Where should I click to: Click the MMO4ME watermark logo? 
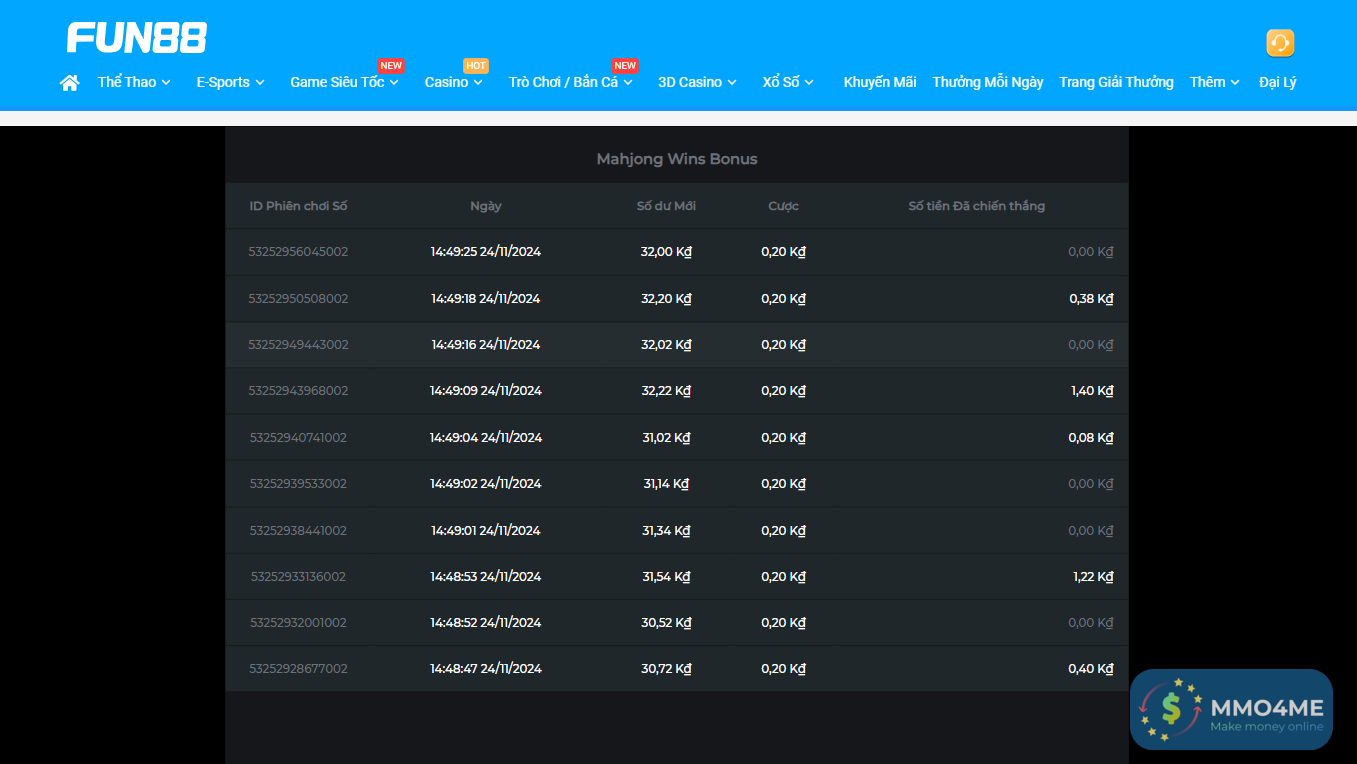click(1231, 709)
